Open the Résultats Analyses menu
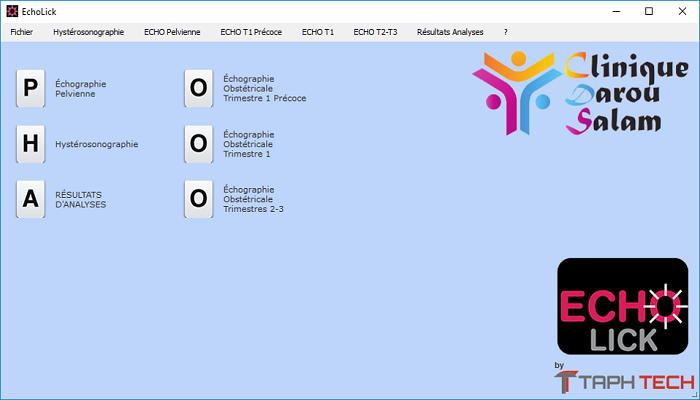 (x=450, y=32)
